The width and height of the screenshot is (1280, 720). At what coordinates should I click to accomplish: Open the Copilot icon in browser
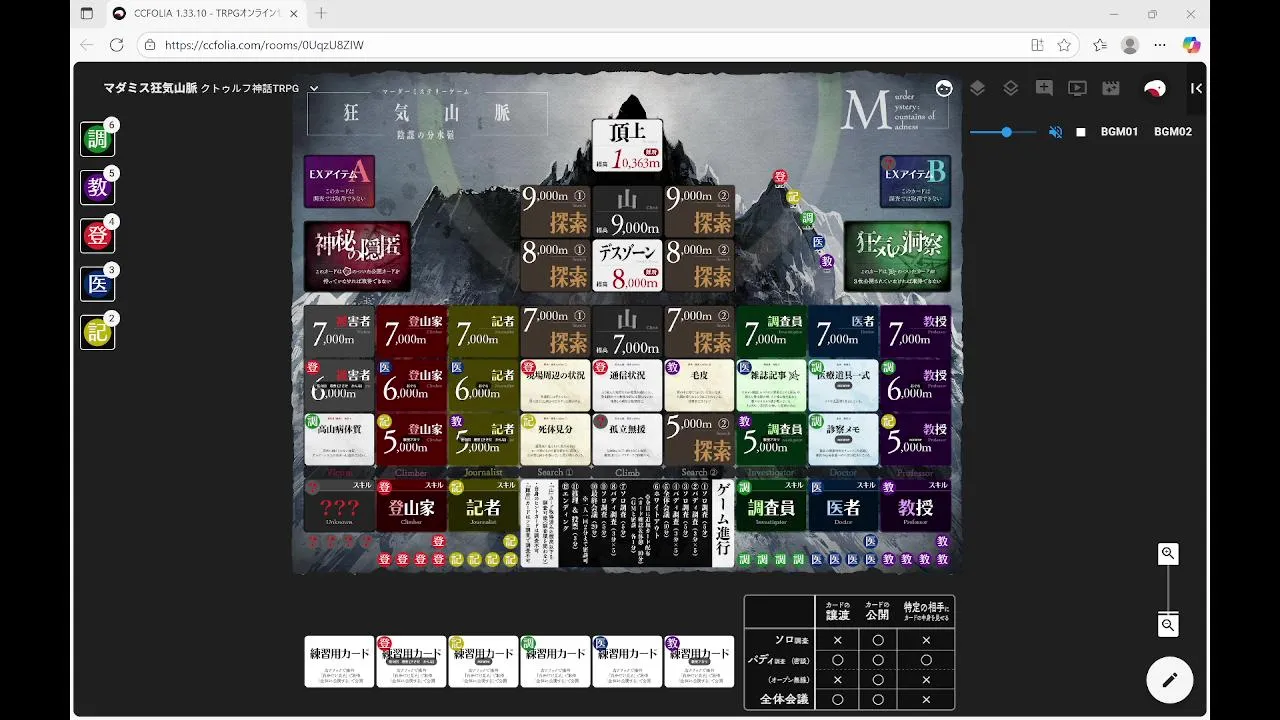[1191, 45]
